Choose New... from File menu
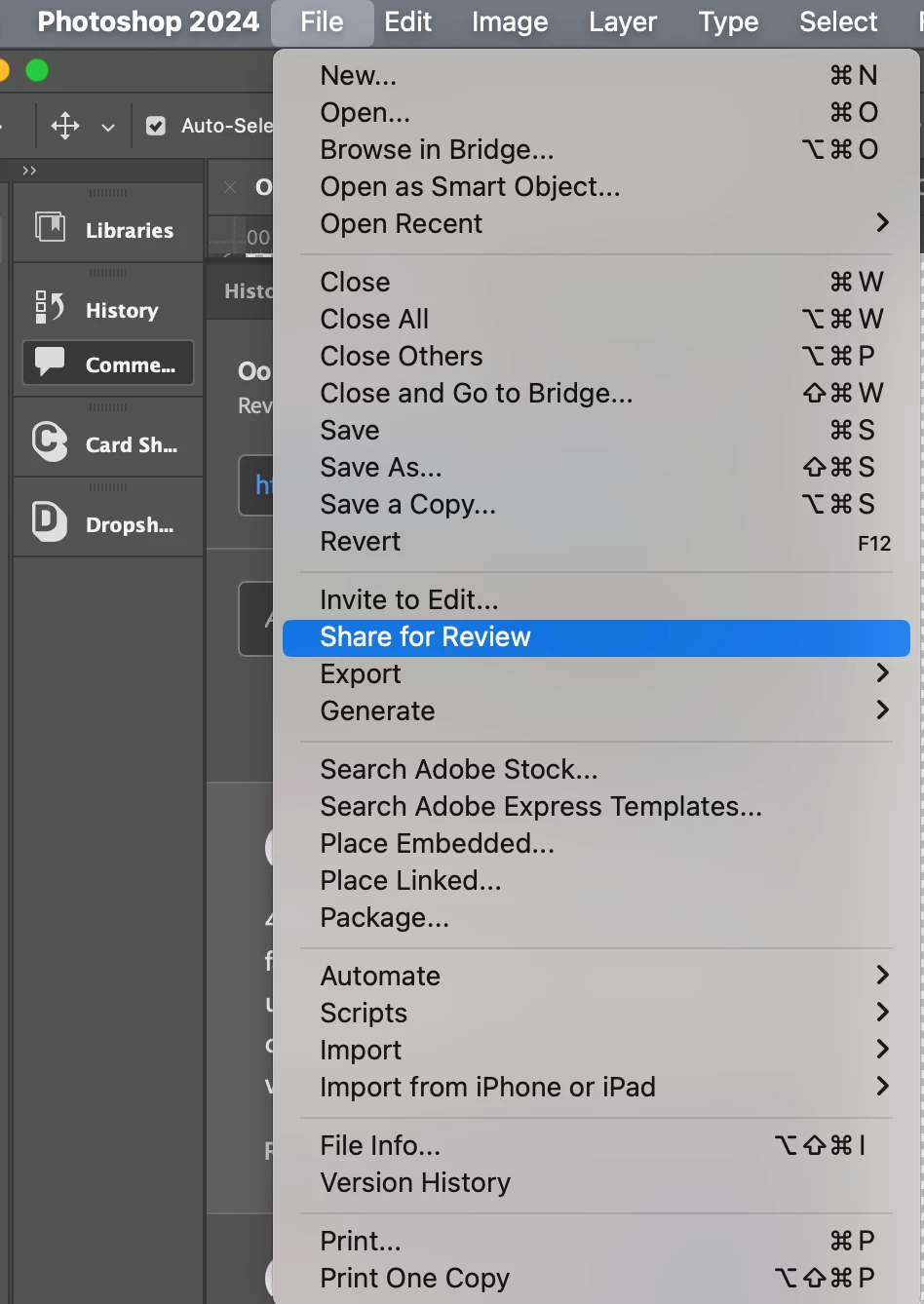 point(596,75)
